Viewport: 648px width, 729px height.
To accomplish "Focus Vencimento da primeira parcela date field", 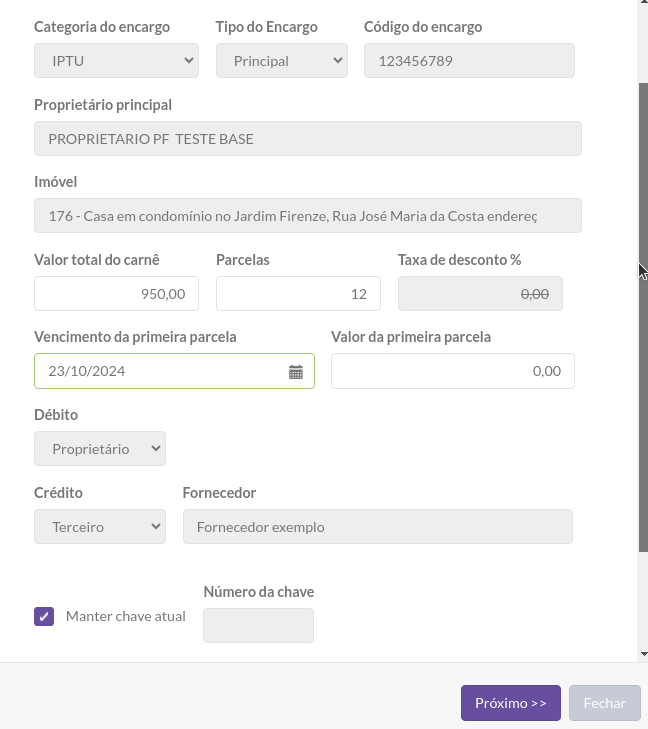I will 174,371.
